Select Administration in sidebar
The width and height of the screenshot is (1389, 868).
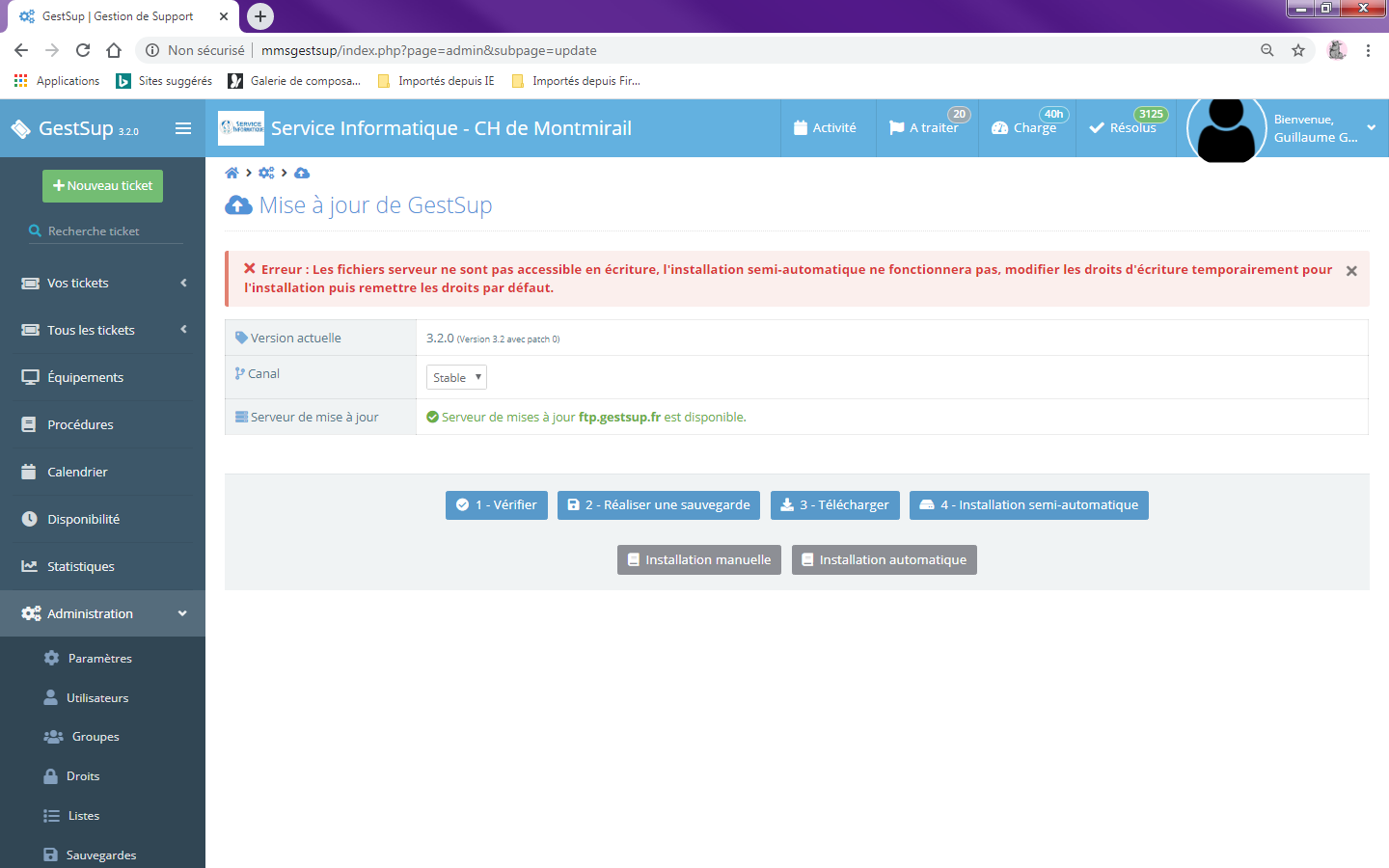[102, 613]
